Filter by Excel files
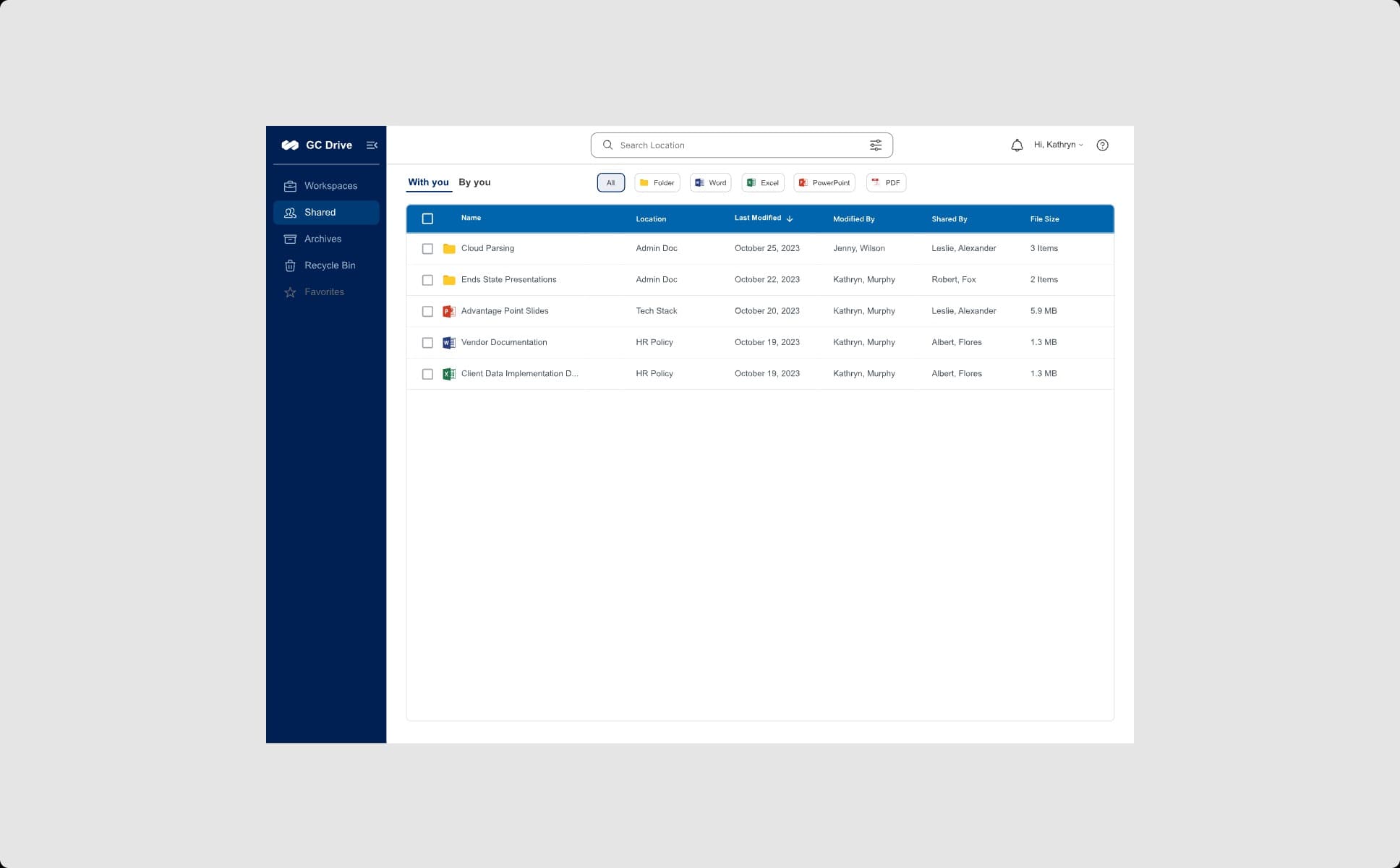This screenshot has height=868, width=1400. click(x=762, y=183)
